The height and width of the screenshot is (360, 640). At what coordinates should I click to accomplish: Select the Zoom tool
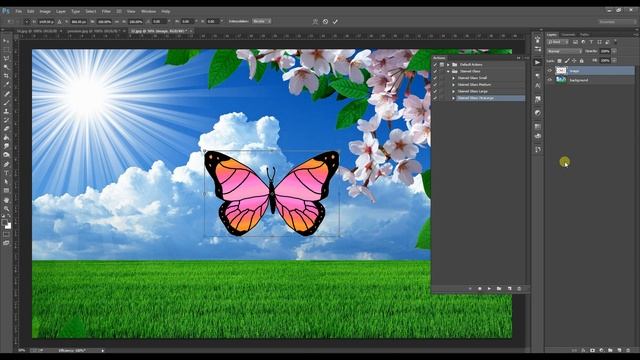point(7,209)
